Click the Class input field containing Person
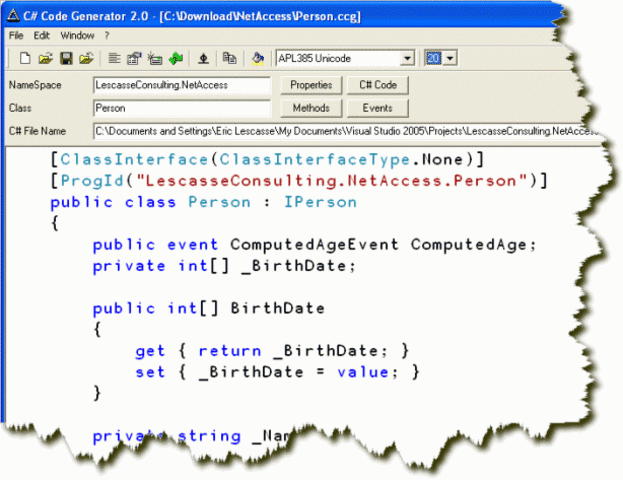The height and width of the screenshot is (480, 623). [182, 108]
